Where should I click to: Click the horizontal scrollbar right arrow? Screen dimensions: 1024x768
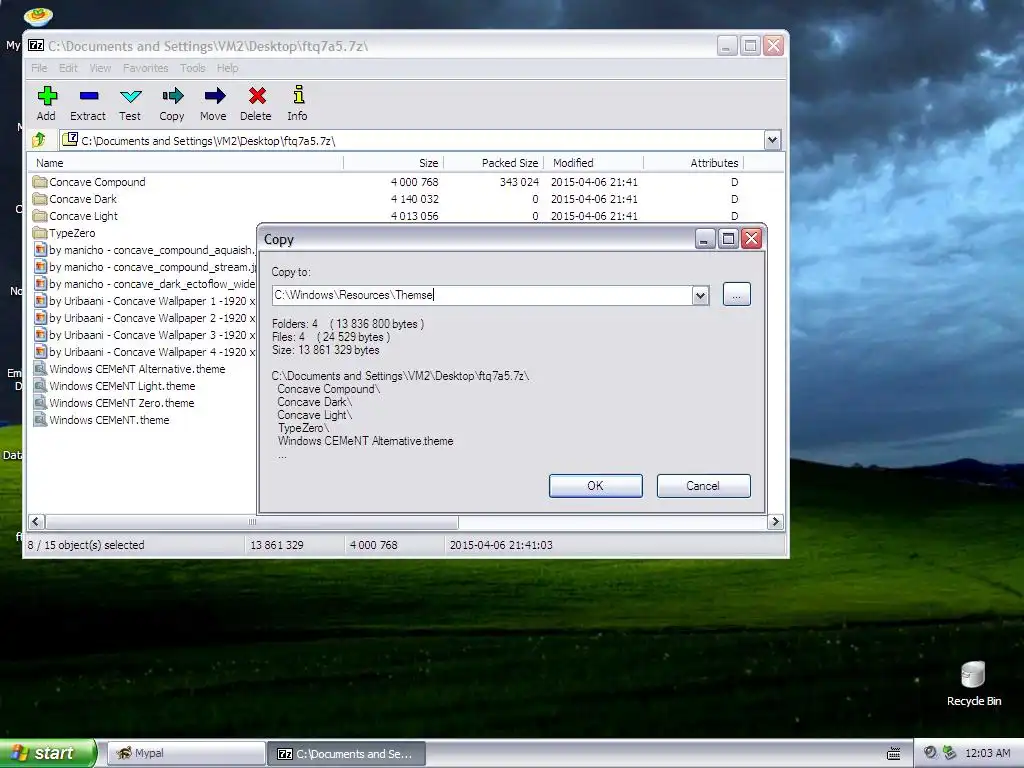click(x=775, y=522)
